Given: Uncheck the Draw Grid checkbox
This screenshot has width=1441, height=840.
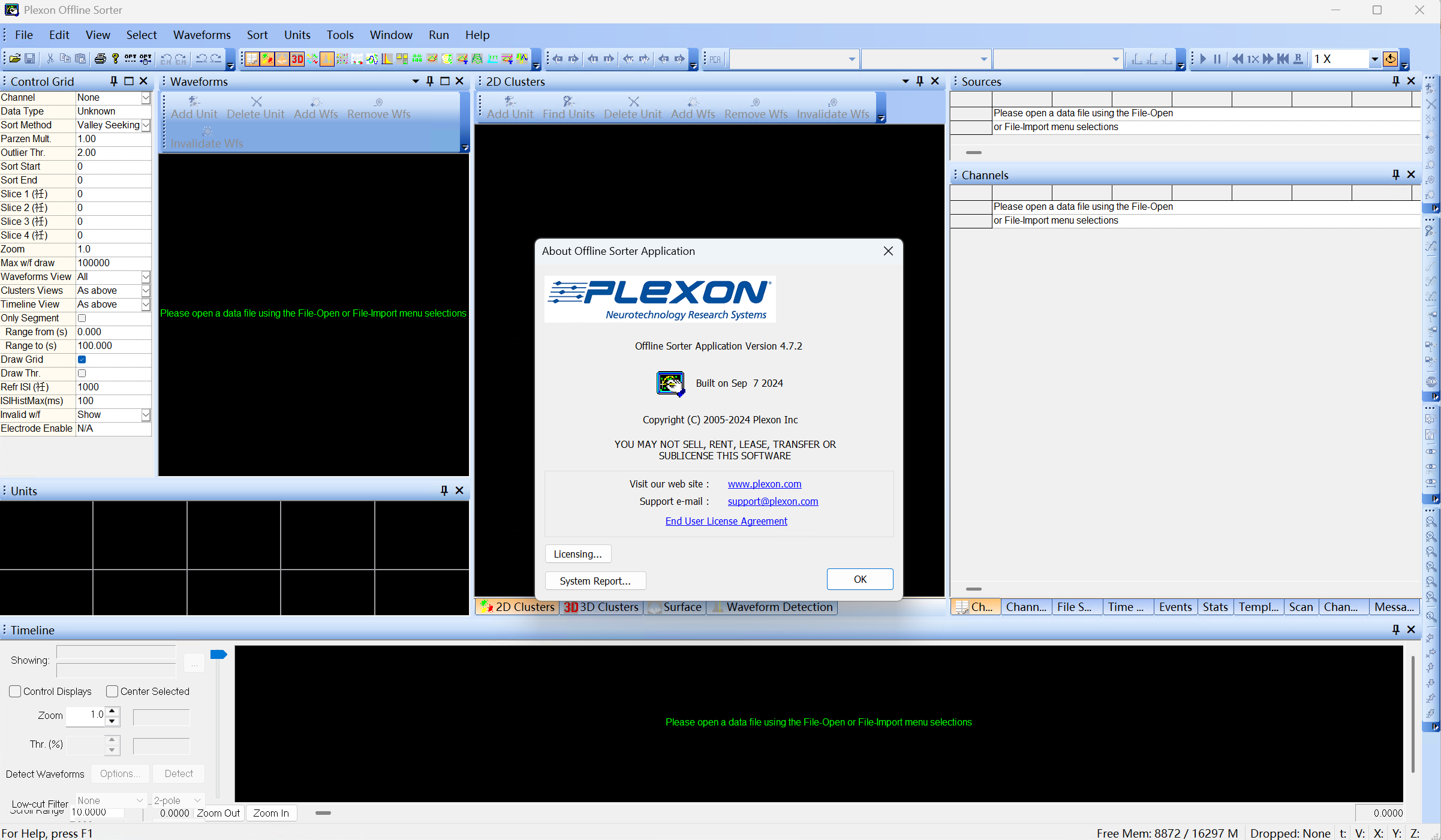Looking at the screenshot, I should [82, 359].
